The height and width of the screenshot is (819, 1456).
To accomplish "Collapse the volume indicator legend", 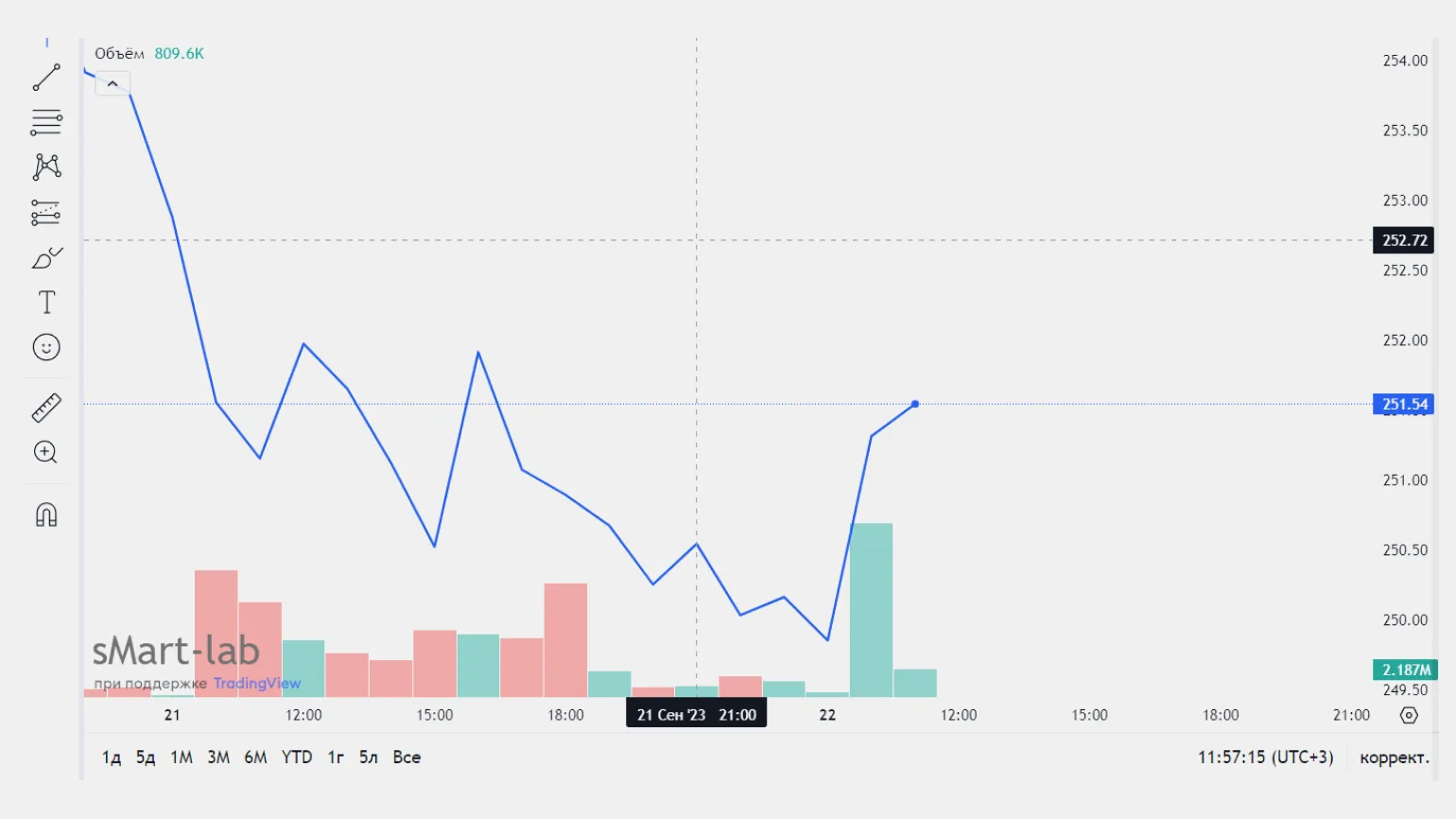I will (x=113, y=84).
